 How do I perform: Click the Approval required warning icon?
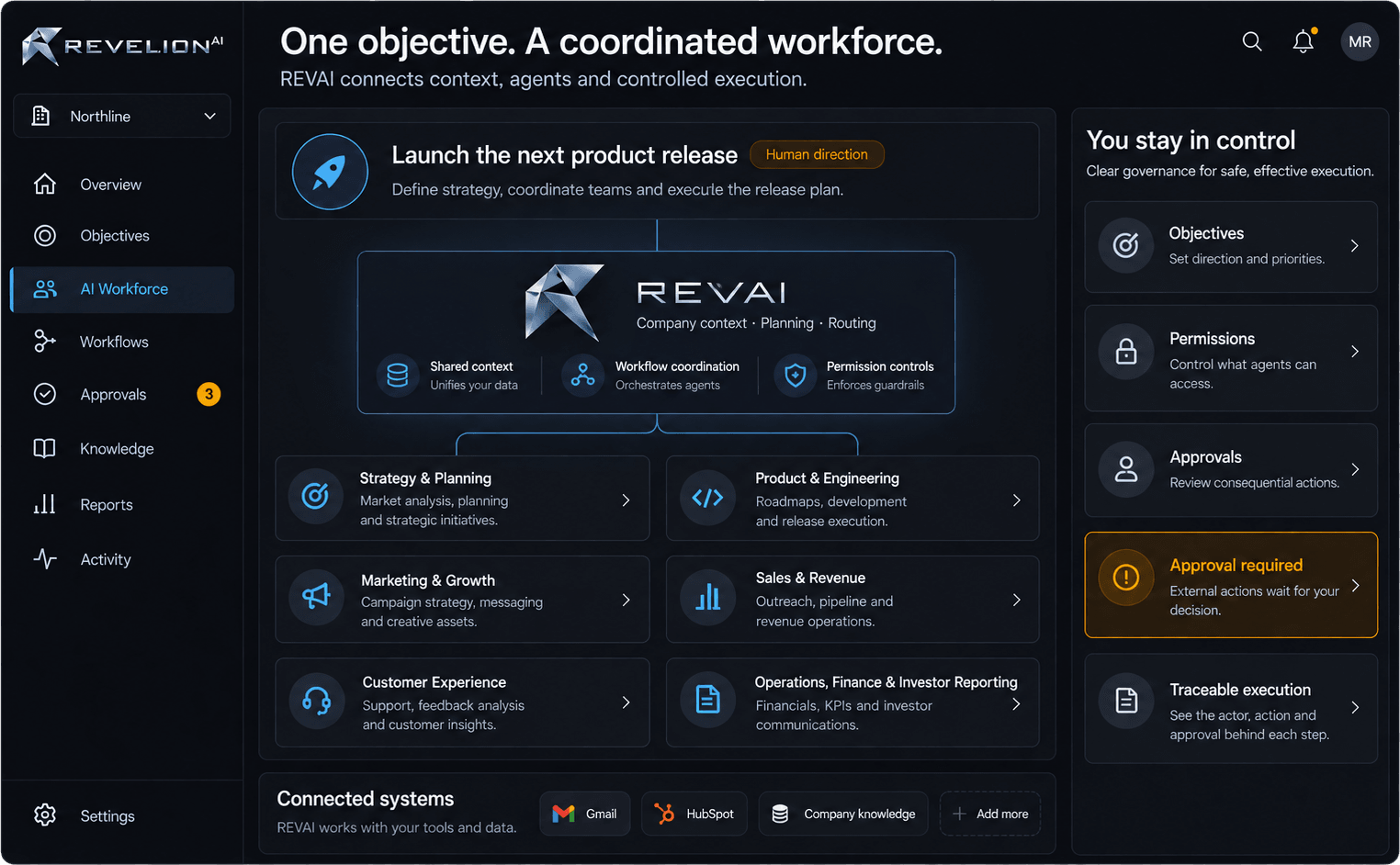tap(1126, 578)
